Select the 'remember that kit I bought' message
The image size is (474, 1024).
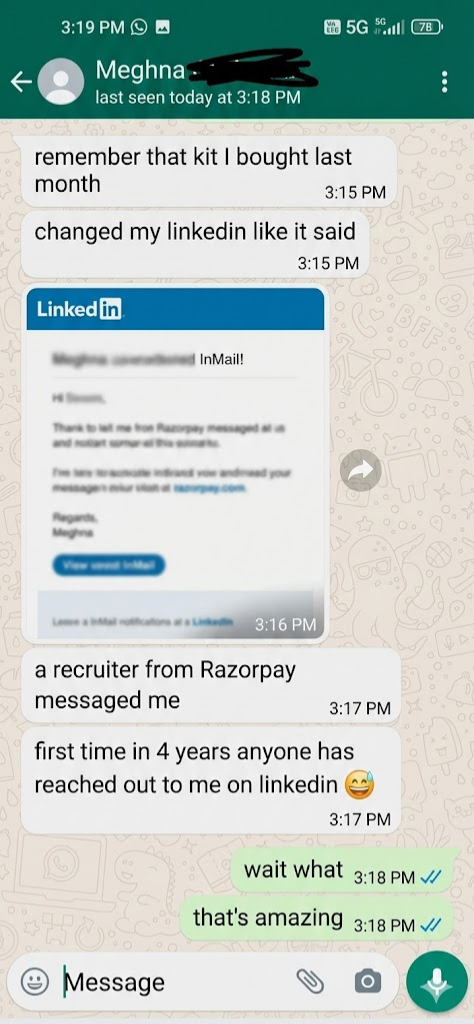209,172
